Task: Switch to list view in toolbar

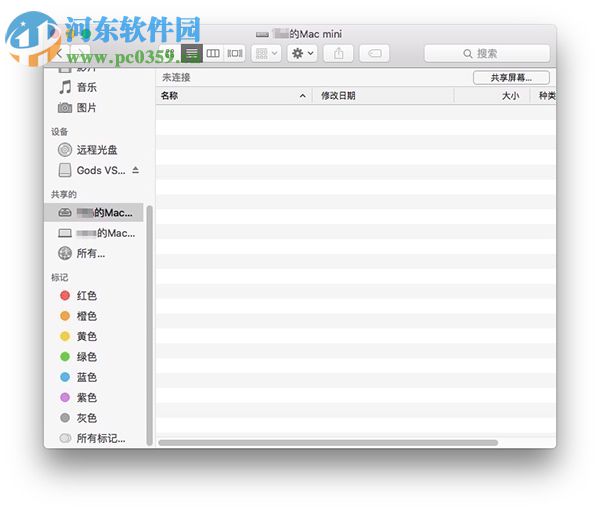Action: [x=192, y=53]
